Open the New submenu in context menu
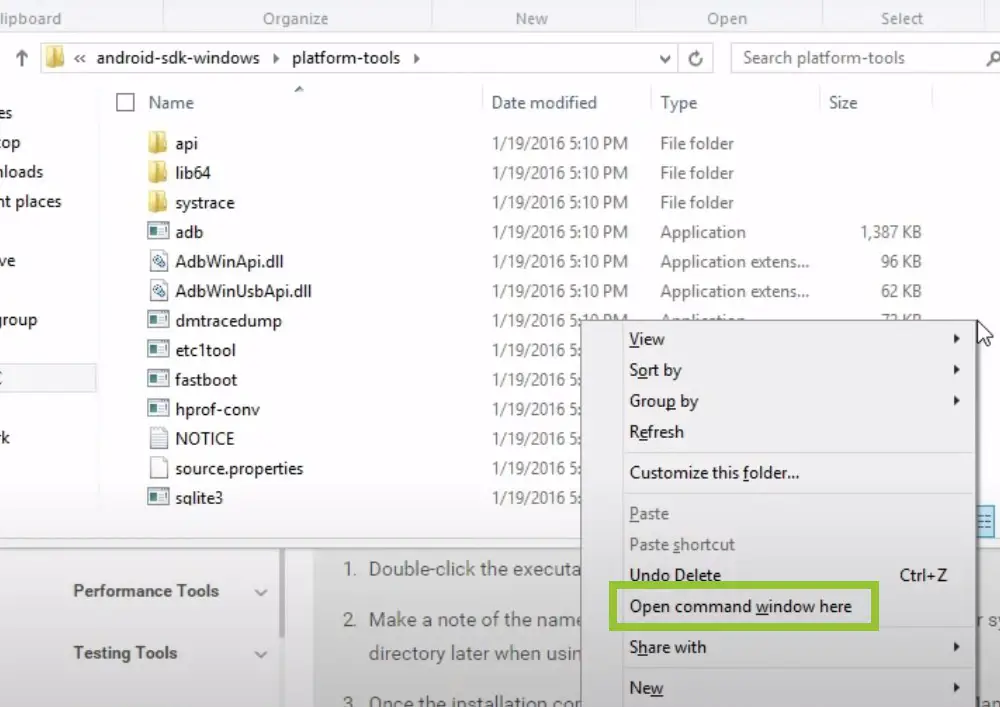Viewport: 1000px width, 707px height. click(793, 688)
